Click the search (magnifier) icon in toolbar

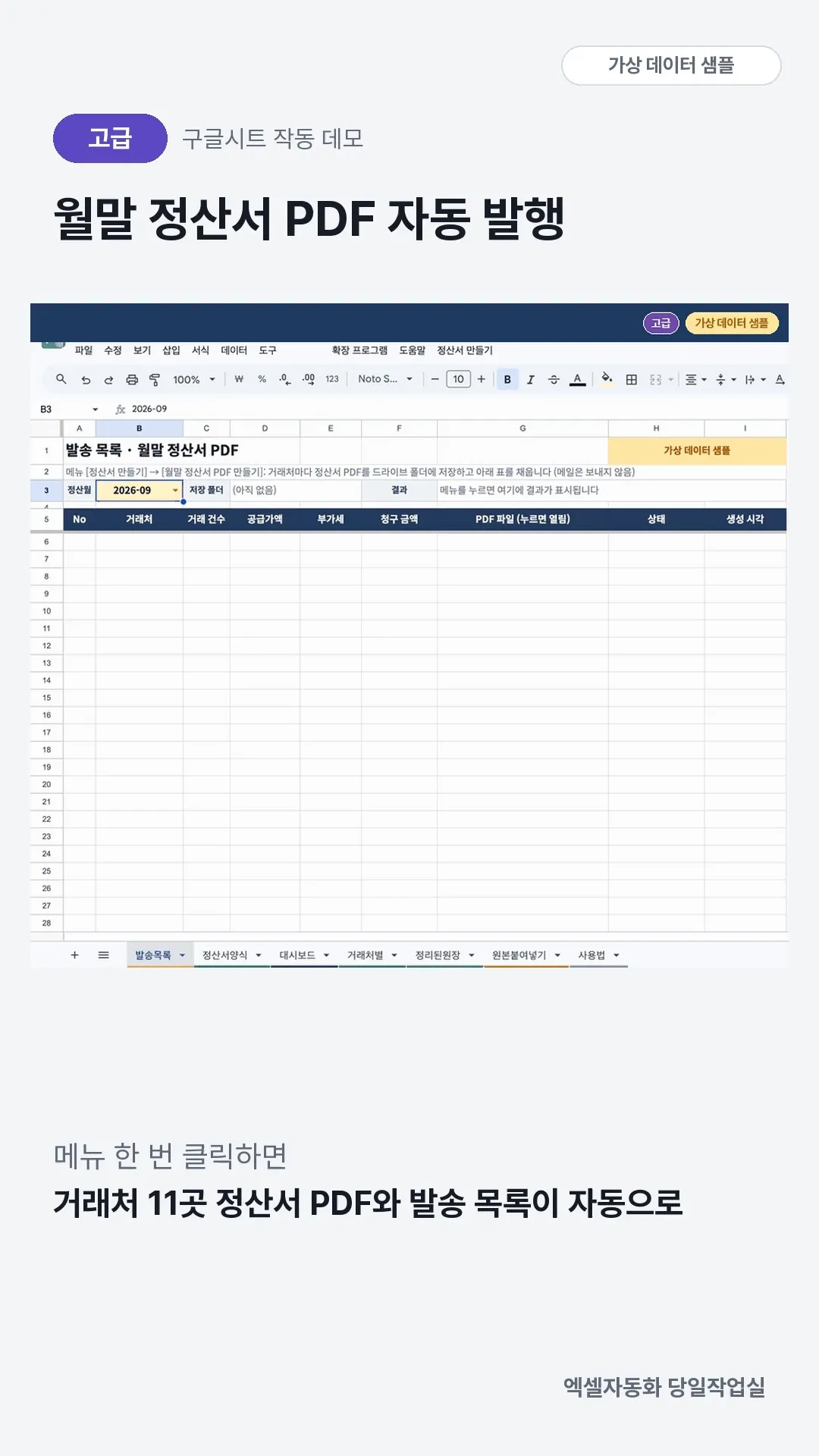[61, 379]
